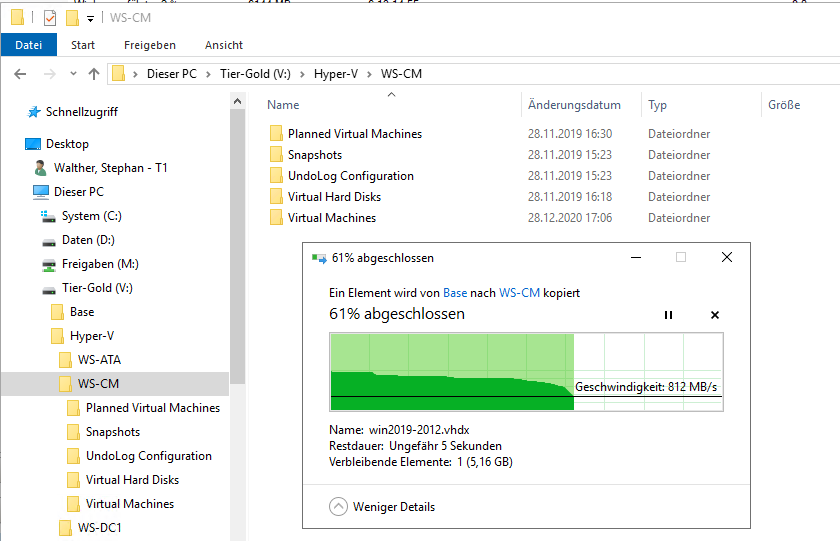This screenshot has height=541, width=840.
Task: Click the Freigaben (M:) network drive icon
Action: (49, 265)
